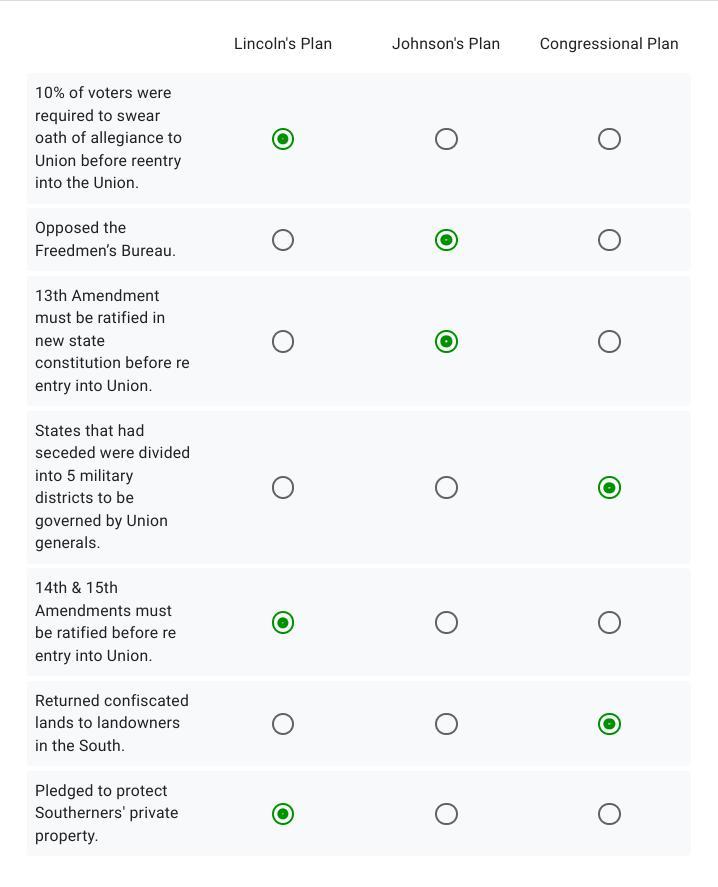Screen dimensions: 718x887
Task: Choose Lincoln's Plan for Opposed Freedmen's Bureau
Action: 283,240
